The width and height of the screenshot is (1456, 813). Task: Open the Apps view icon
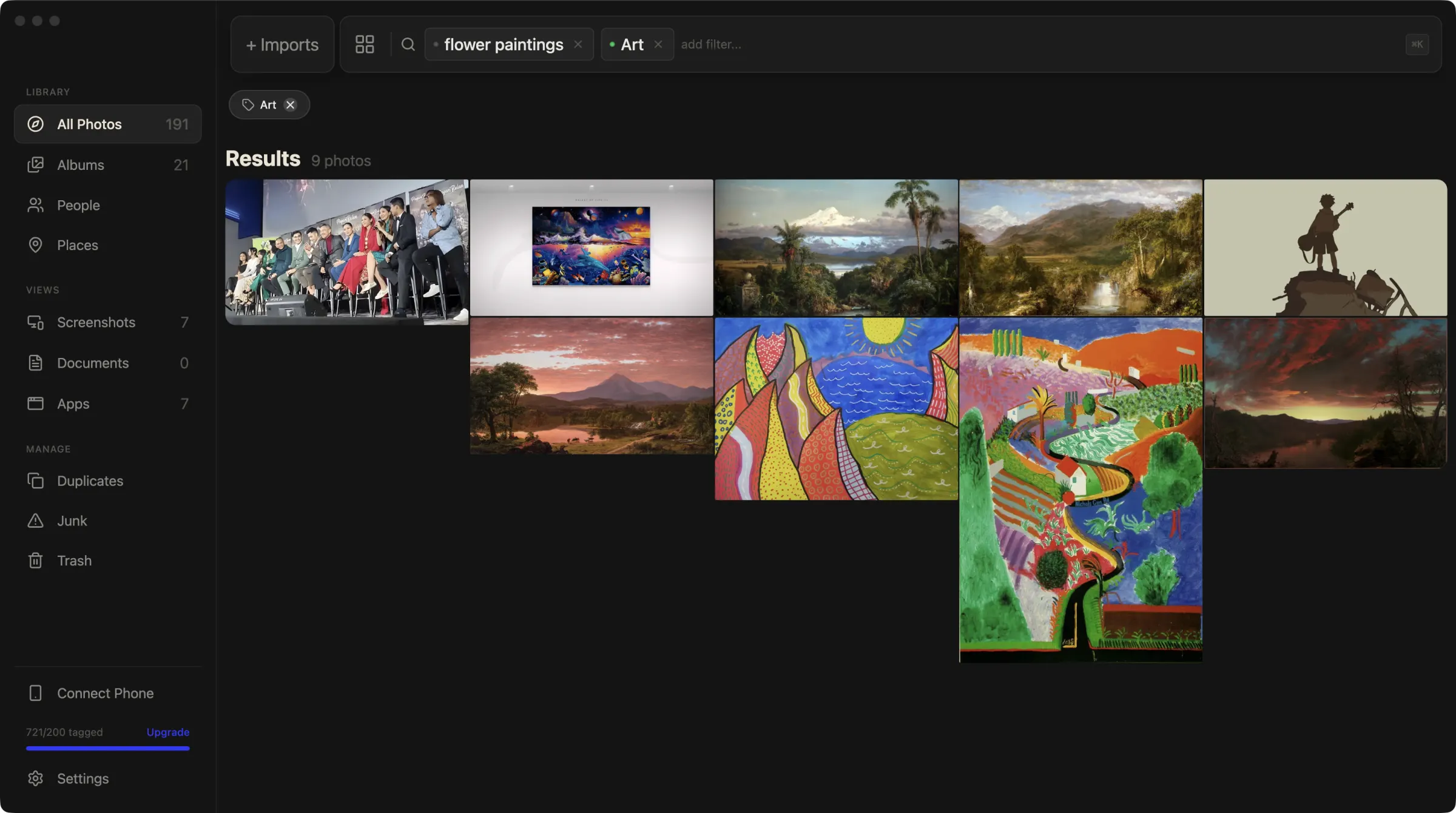click(36, 403)
